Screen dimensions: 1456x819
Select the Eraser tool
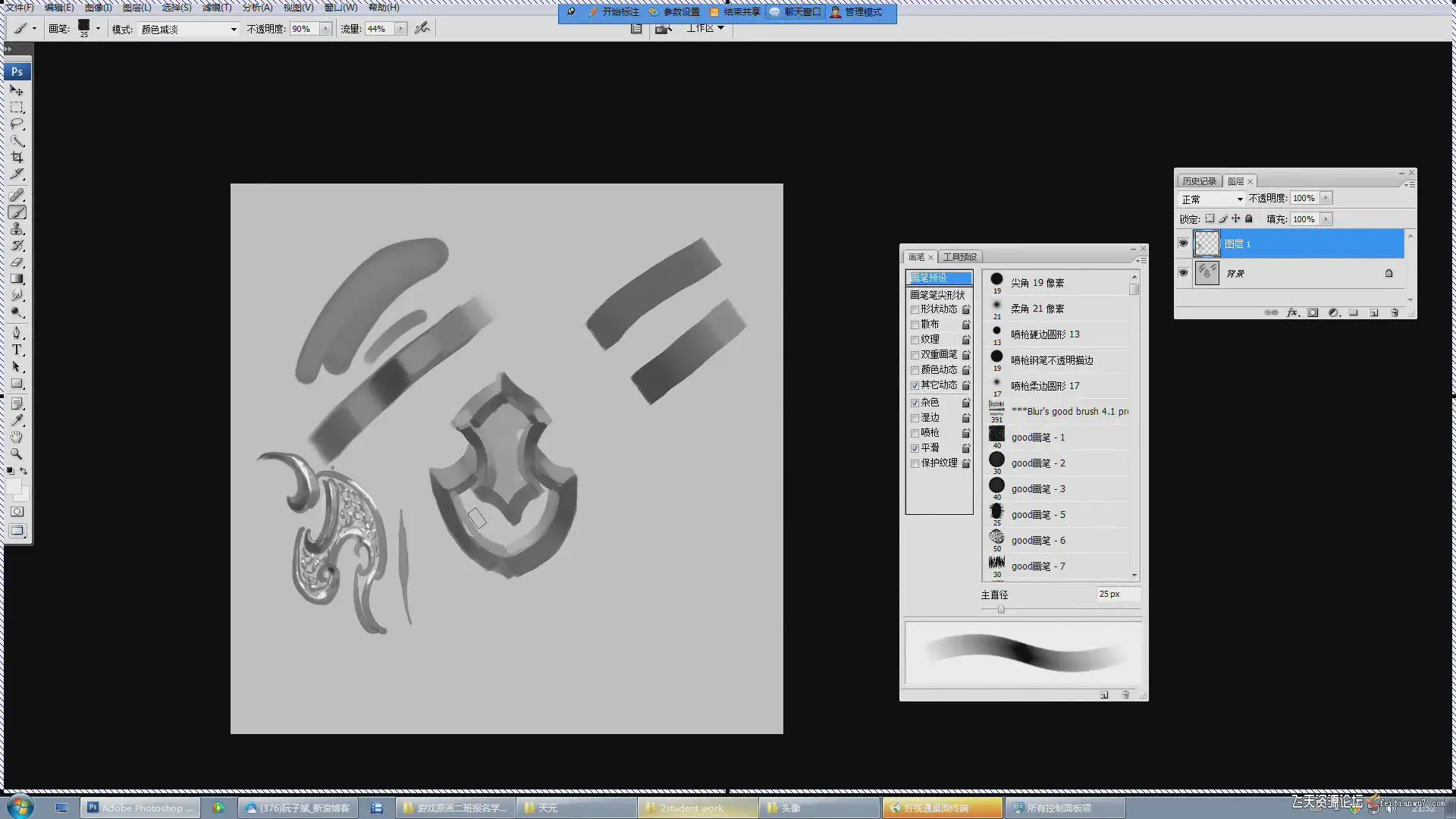point(17,262)
